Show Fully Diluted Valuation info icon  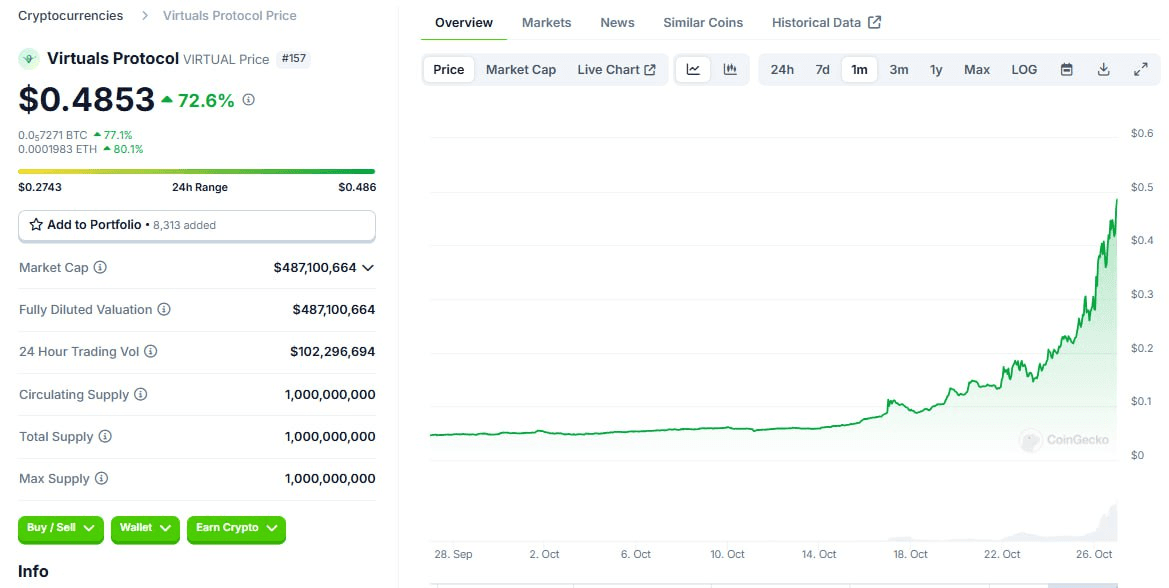pyautogui.click(x=164, y=309)
